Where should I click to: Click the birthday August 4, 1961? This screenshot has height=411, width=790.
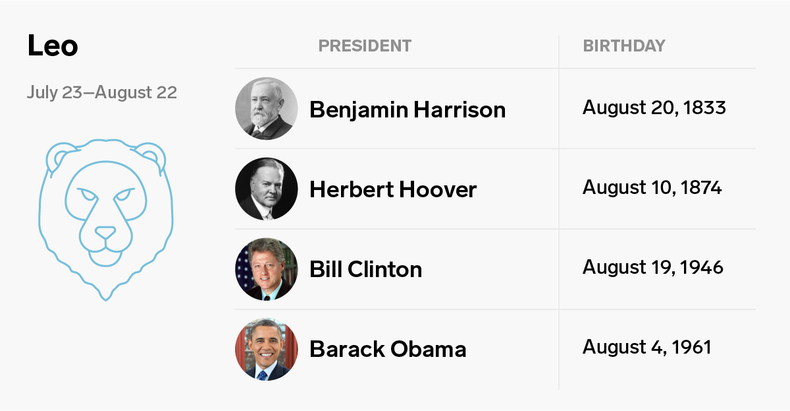(646, 347)
